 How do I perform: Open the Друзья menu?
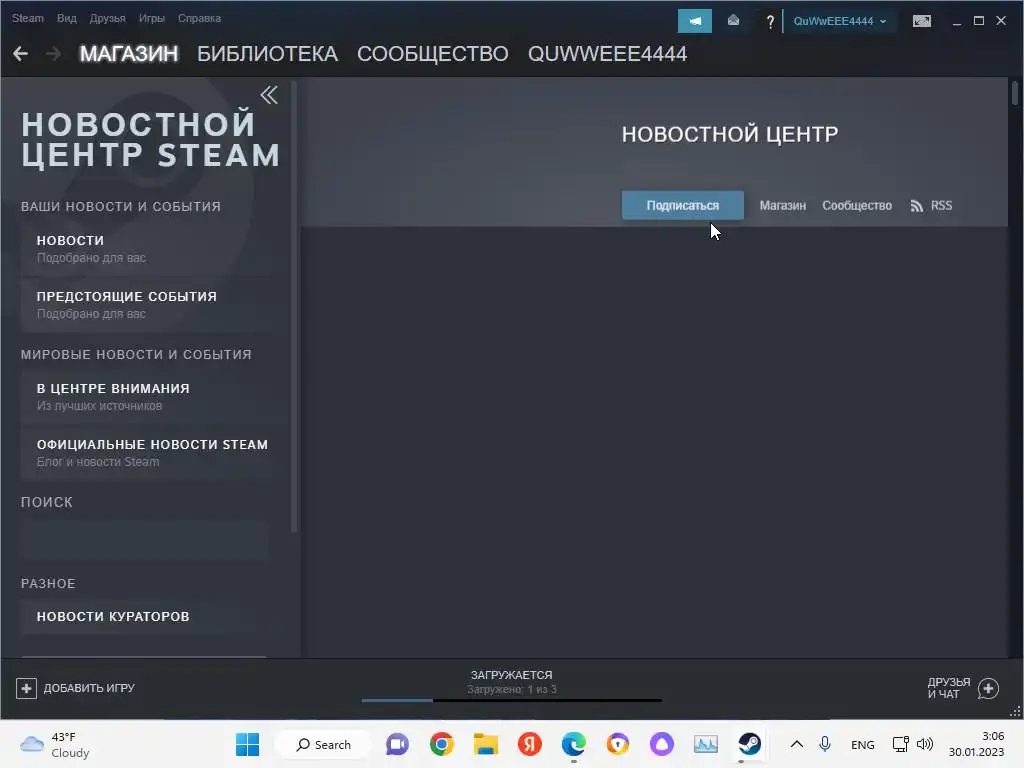(x=107, y=18)
